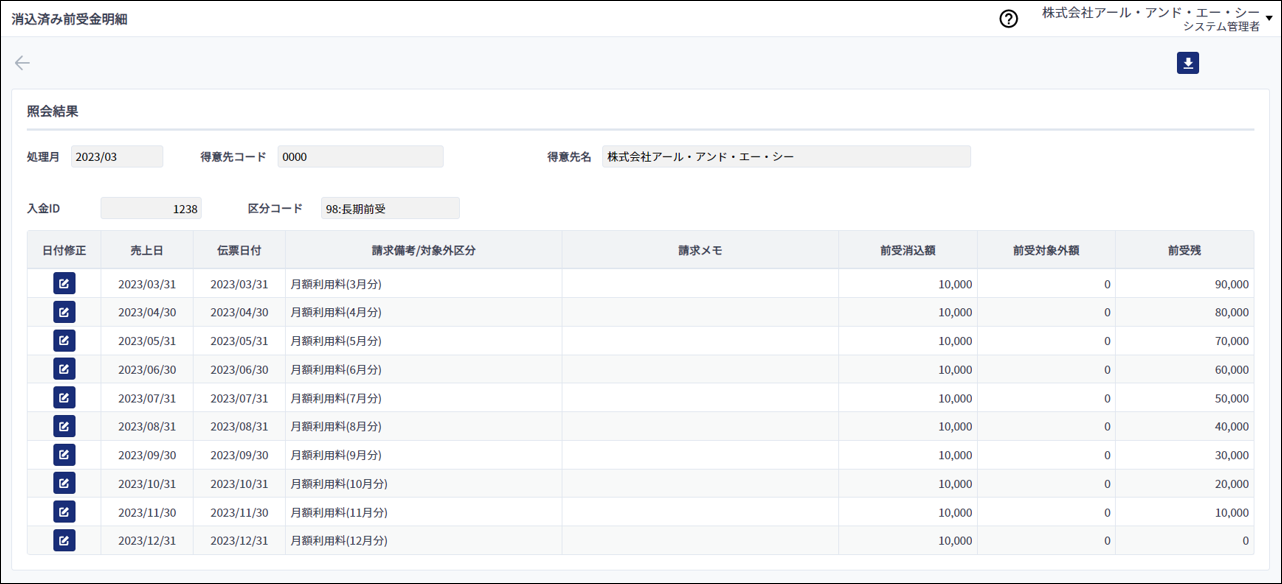Select the 月額利用料(5月分) cell

point(424,341)
